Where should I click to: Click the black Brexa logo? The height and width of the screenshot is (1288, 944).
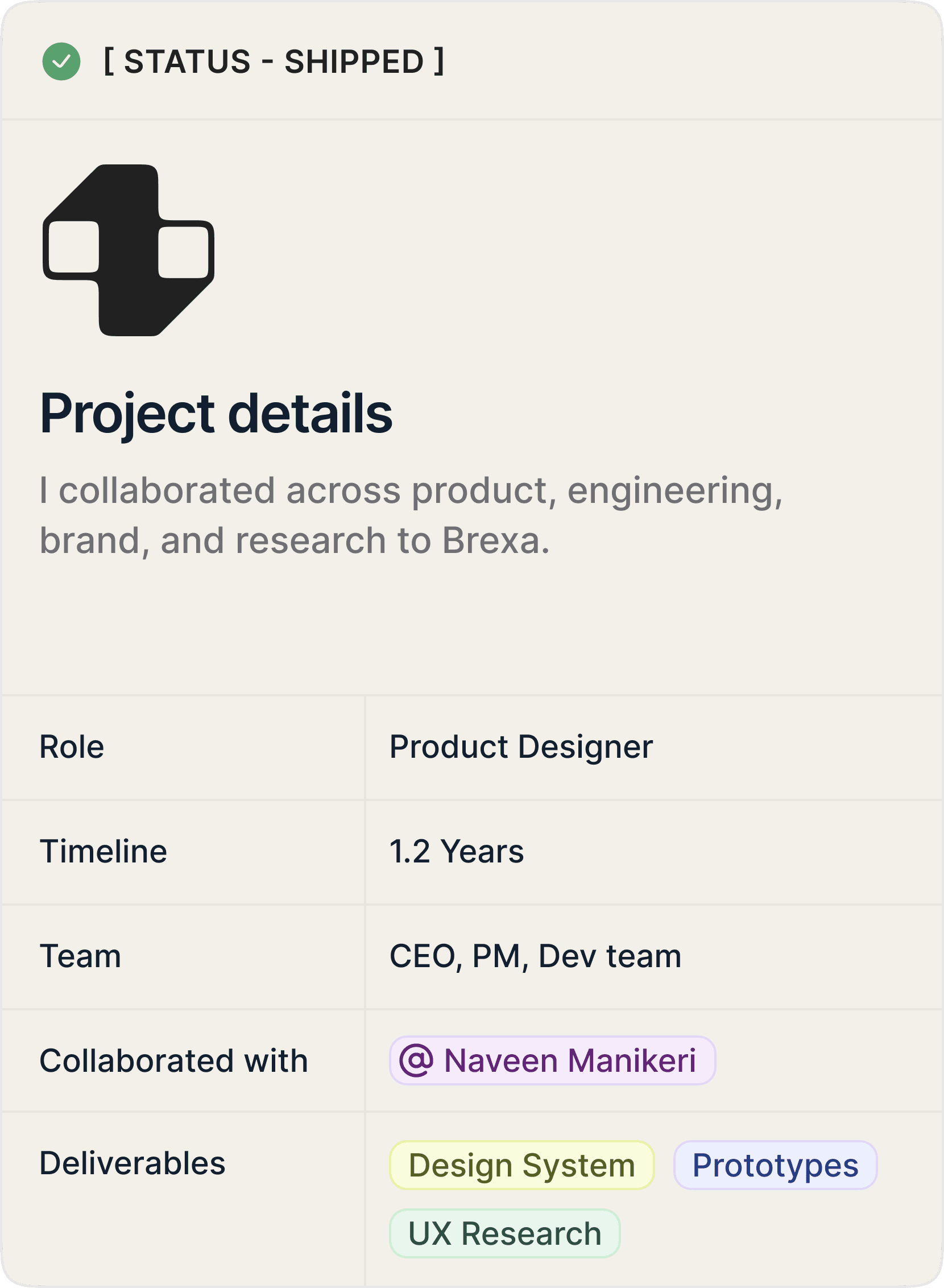tap(129, 250)
